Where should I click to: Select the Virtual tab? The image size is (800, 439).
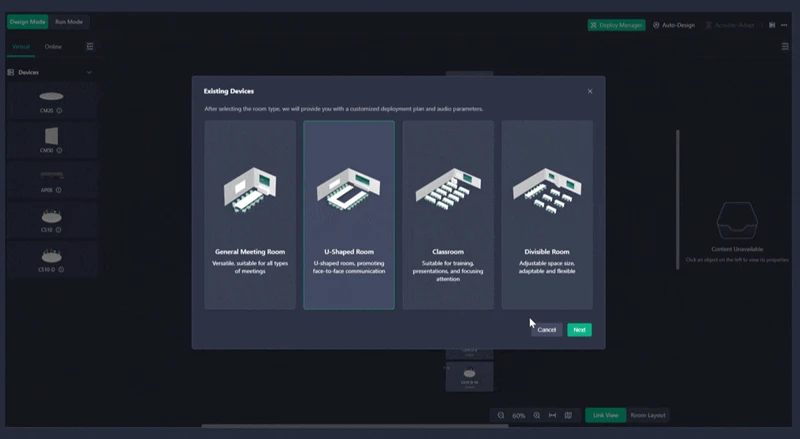20,46
